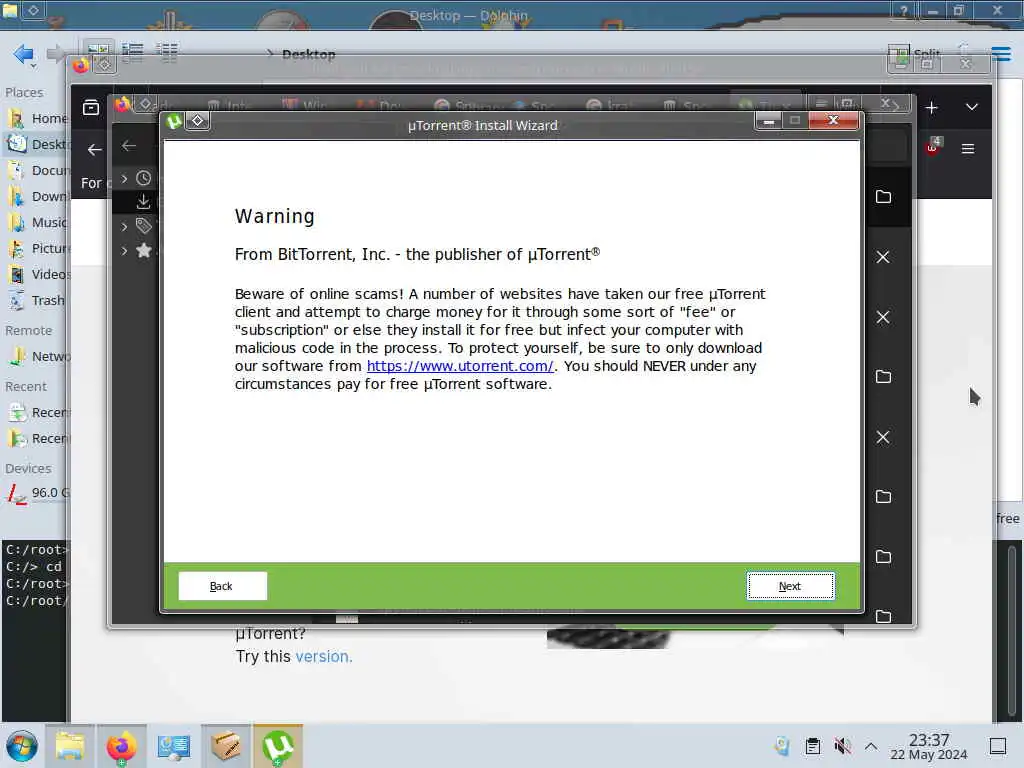Select Desktop in Dolphin Places

pos(36,144)
